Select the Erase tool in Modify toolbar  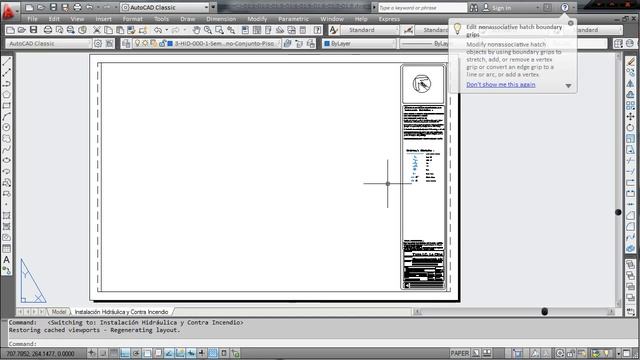click(631, 62)
